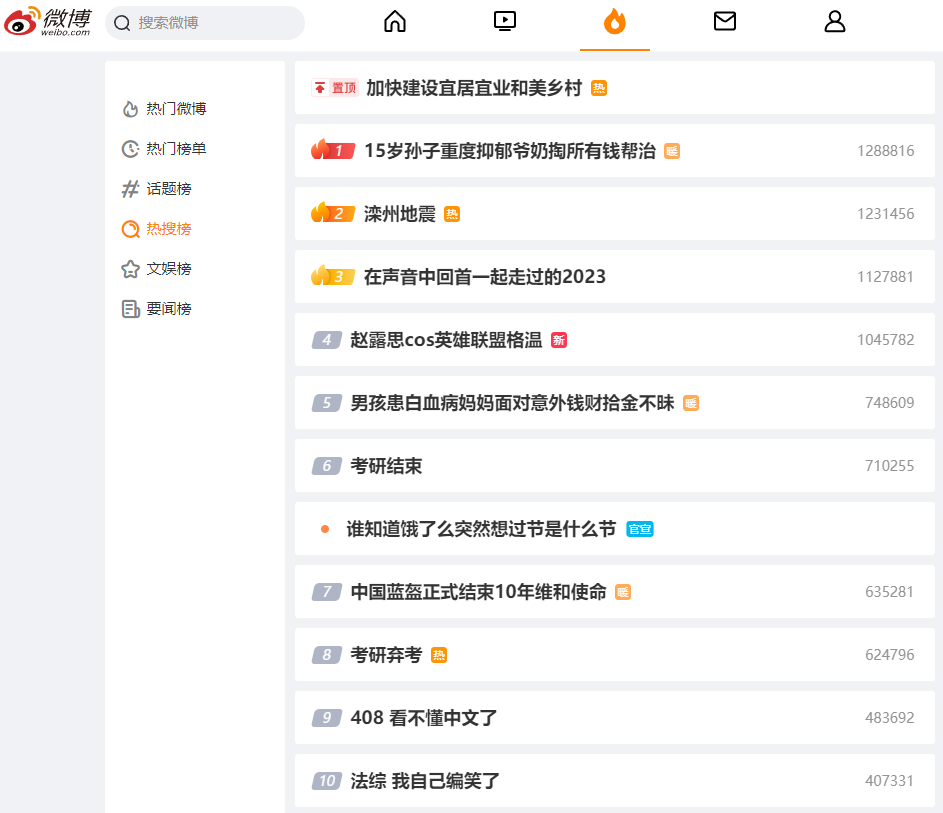Open topic 考研弃考
This screenshot has height=813, width=943.
pos(387,654)
